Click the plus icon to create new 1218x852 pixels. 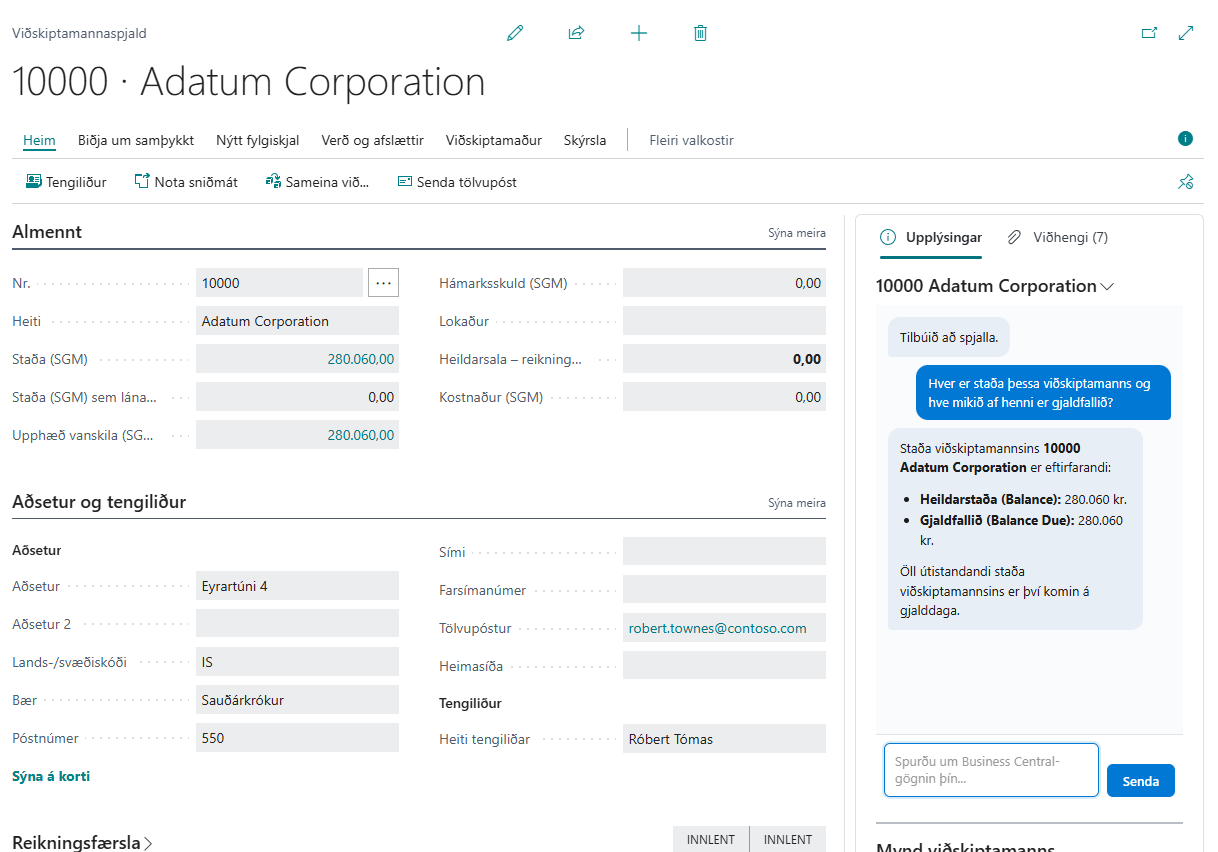click(x=639, y=33)
